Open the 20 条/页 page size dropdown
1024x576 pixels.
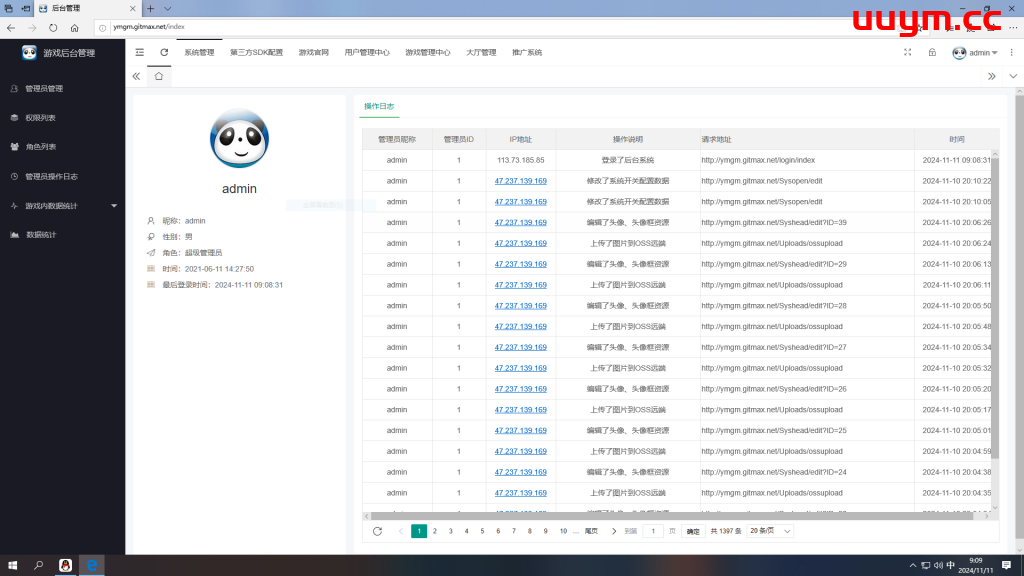pyautogui.click(x=770, y=531)
